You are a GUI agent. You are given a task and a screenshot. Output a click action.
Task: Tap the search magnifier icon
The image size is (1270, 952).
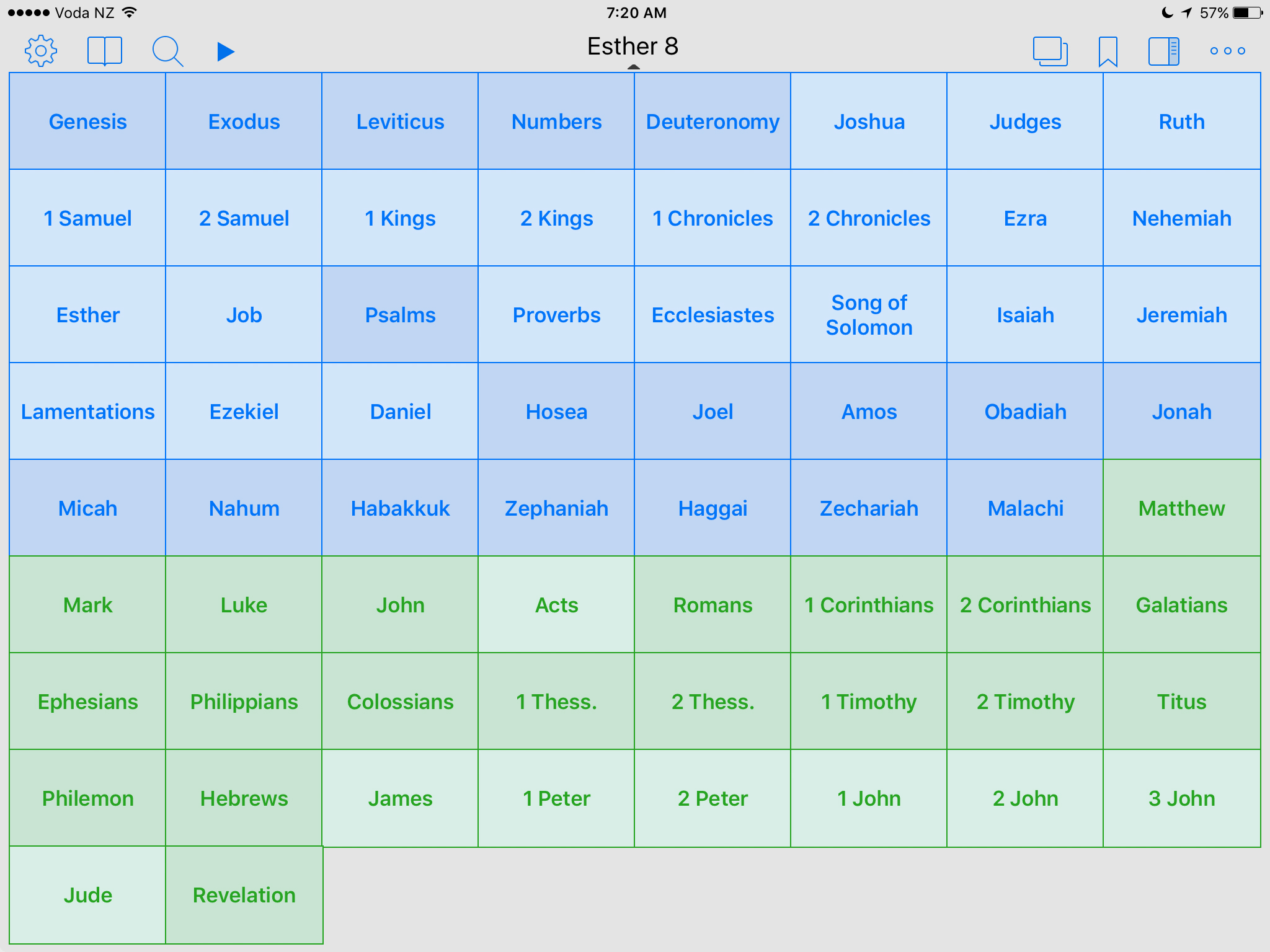click(167, 51)
